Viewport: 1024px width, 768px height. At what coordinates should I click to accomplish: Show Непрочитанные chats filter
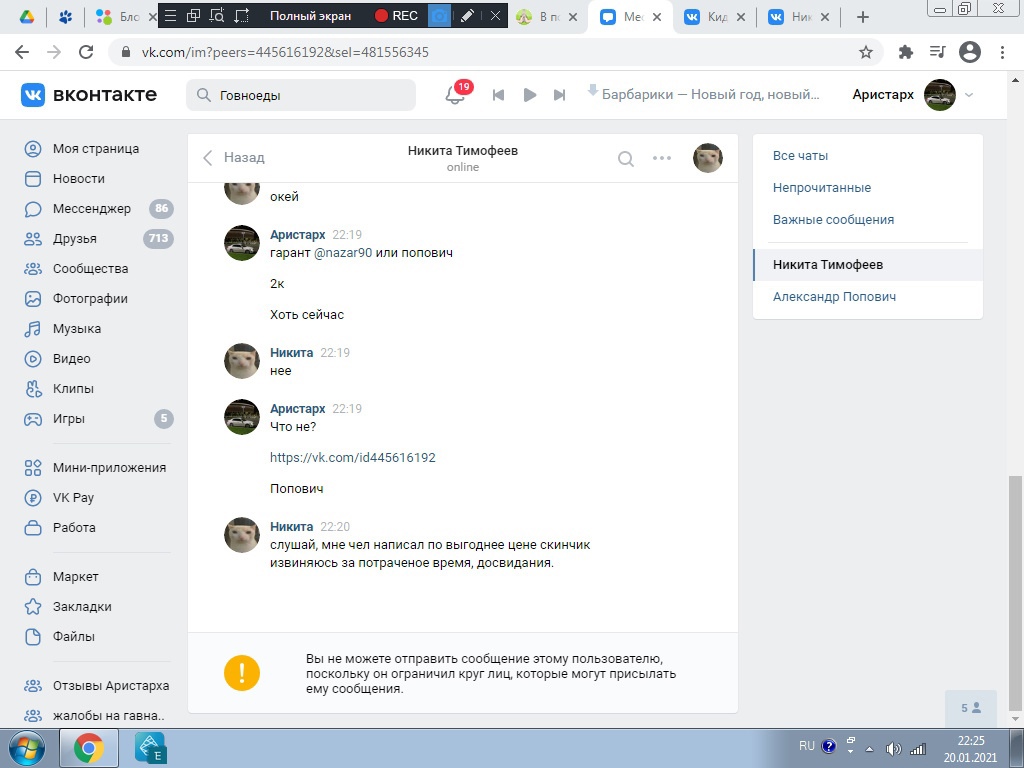[x=821, y=188]
